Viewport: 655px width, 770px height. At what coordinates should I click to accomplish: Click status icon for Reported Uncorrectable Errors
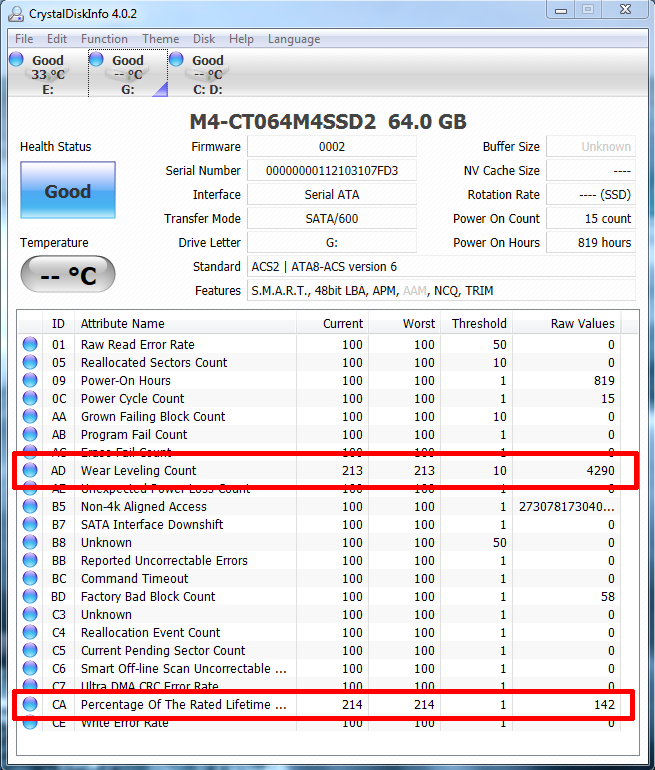tap(30, 560)
